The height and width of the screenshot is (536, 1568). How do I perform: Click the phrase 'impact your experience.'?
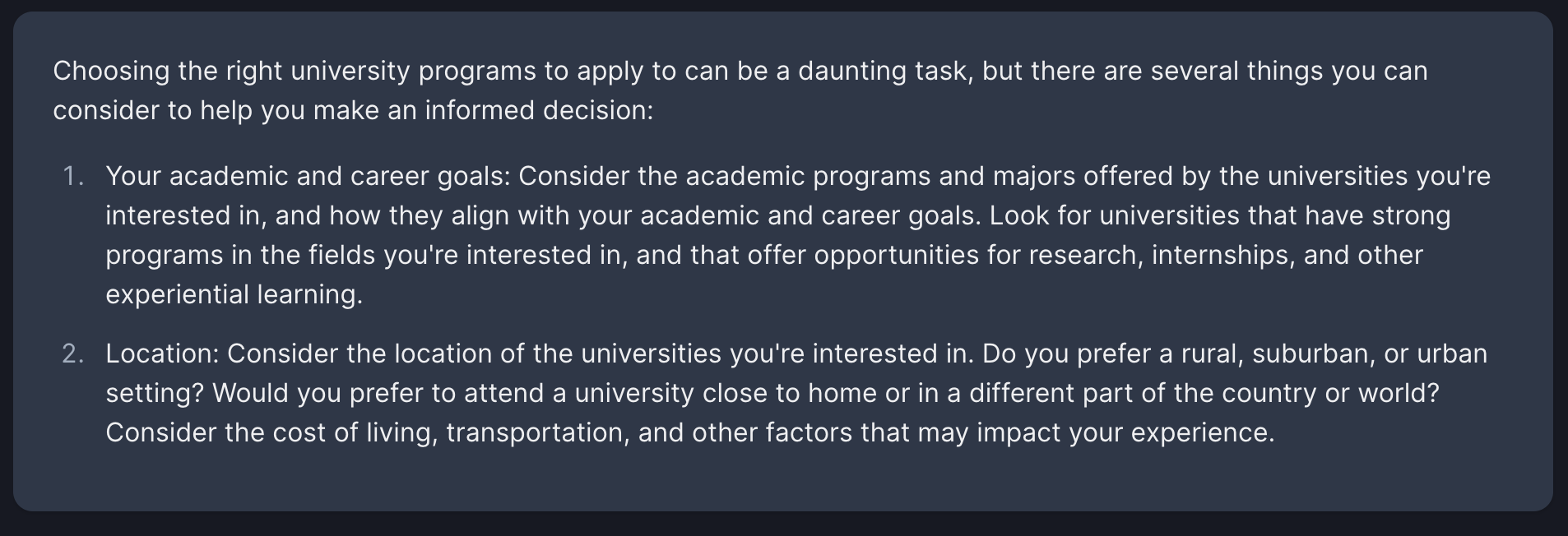pyautogui.click(x=1125, y=432)
